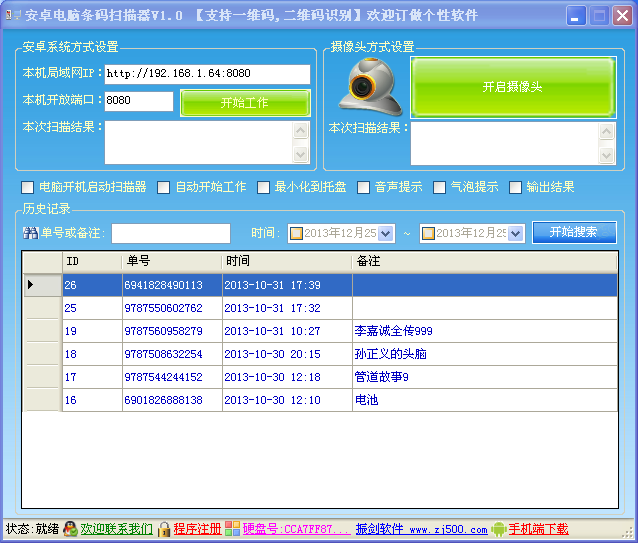Click the 开启摄像头 button
Viewport: 638px width, 543px height.
(513, 87)
